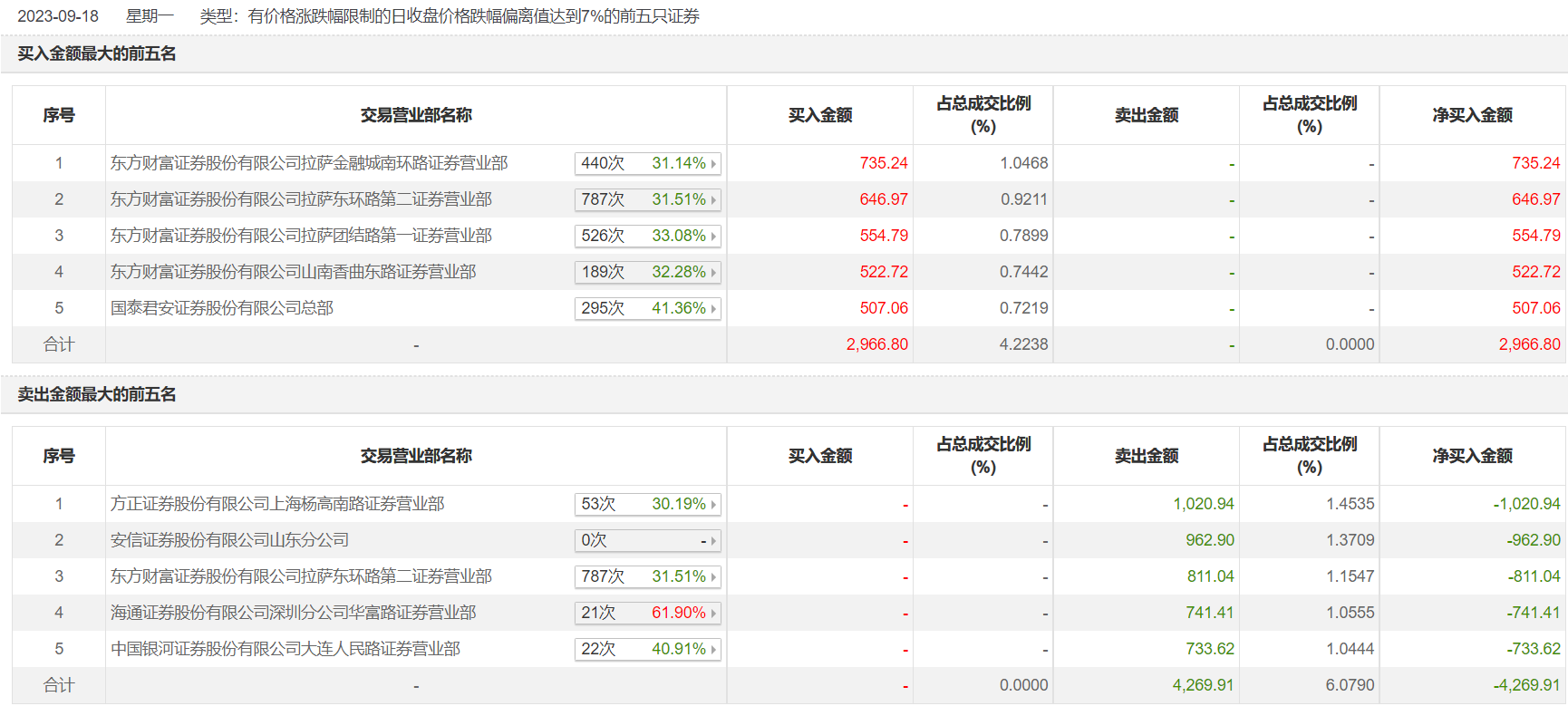
Task: Click buy amount 507.06 in row 5
Action: click(x=884, y=308)
